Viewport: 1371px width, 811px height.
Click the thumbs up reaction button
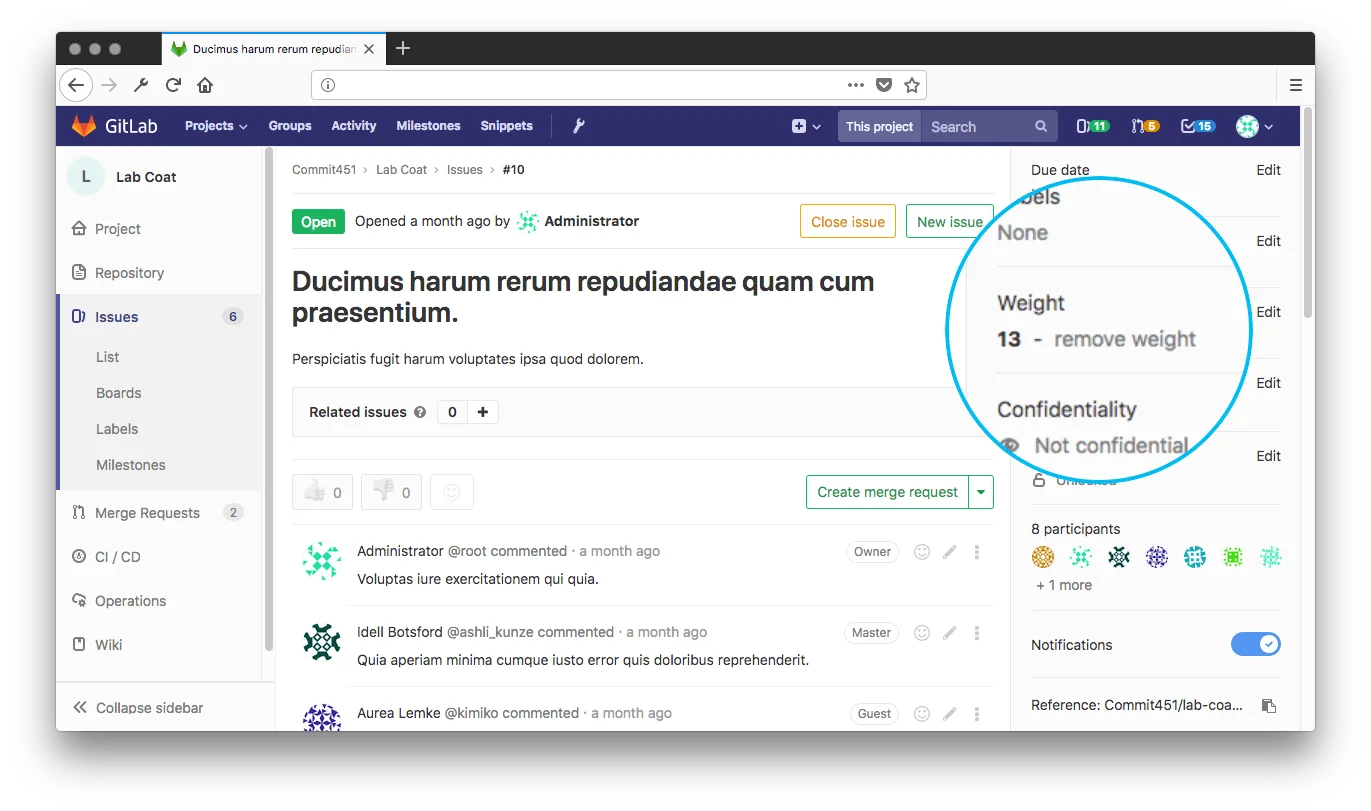tap(322, 492)
